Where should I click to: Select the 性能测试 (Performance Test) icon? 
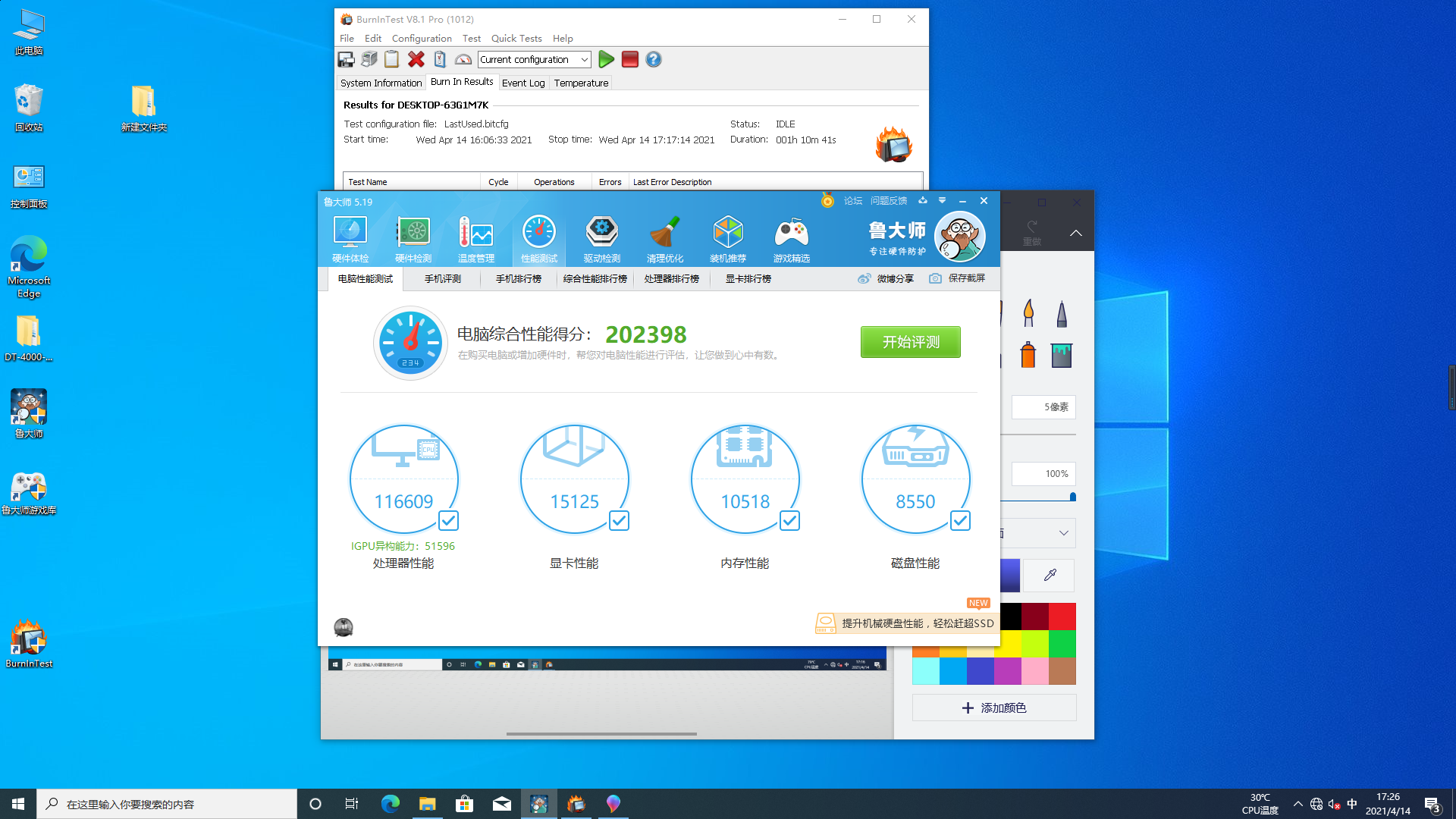point(538,237)
